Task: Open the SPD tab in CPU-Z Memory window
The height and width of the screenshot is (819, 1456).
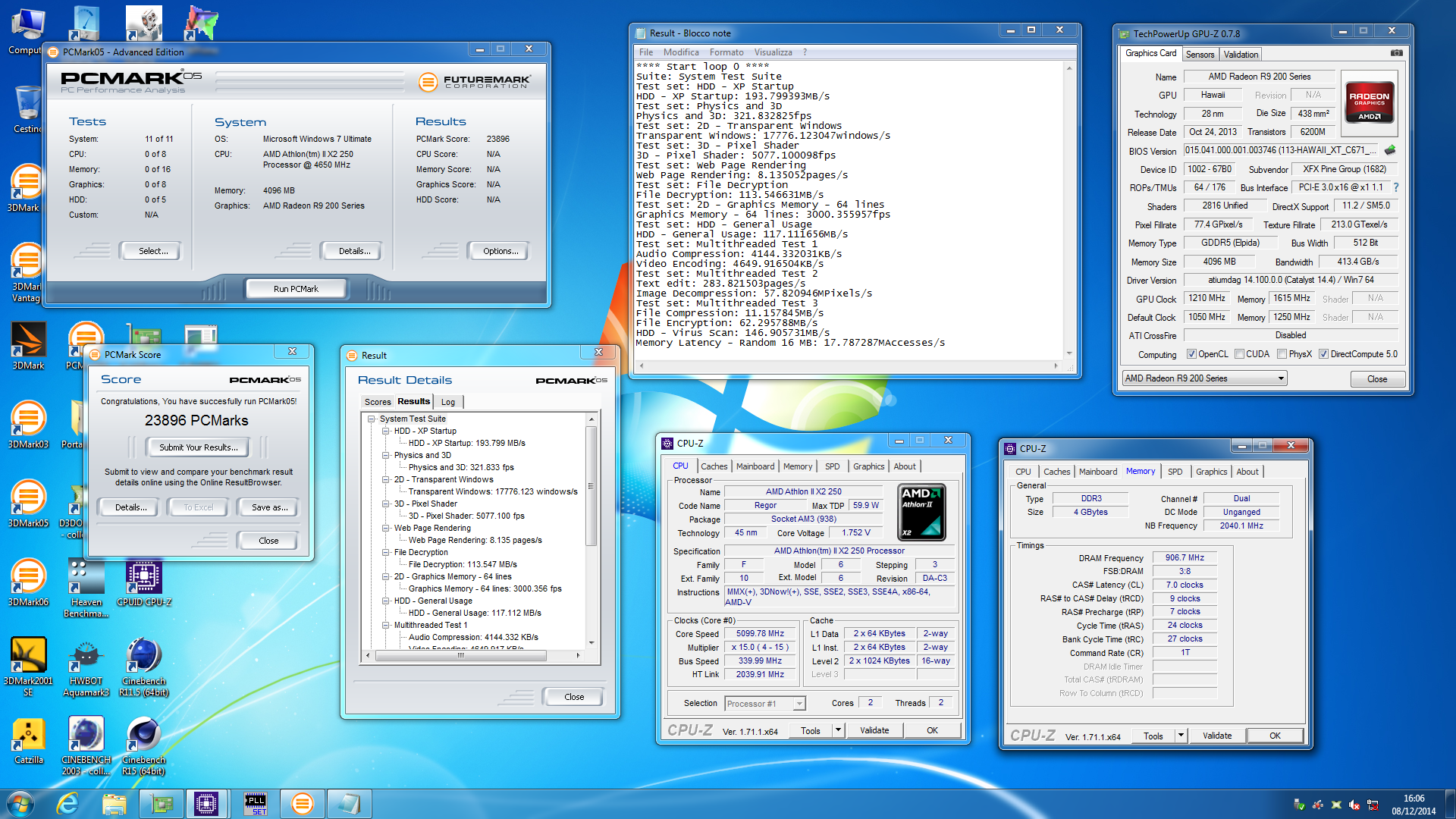Action: (1175, 472)
